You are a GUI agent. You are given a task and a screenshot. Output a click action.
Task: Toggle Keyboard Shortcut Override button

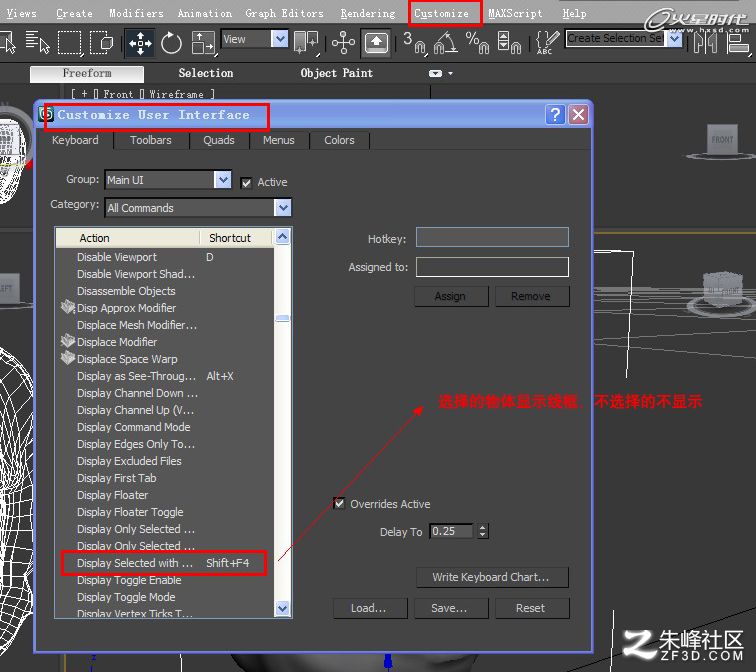point(377,43)
